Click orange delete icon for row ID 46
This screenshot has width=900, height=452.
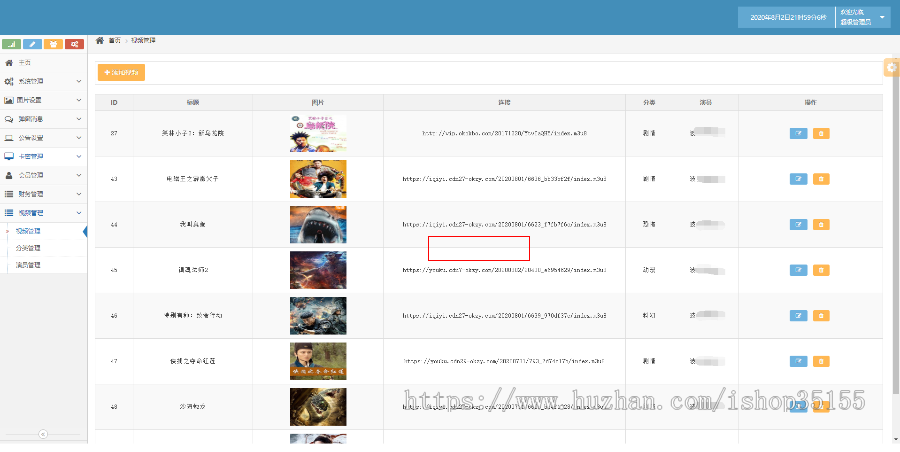pyautogui.click(x=821, y=315)
